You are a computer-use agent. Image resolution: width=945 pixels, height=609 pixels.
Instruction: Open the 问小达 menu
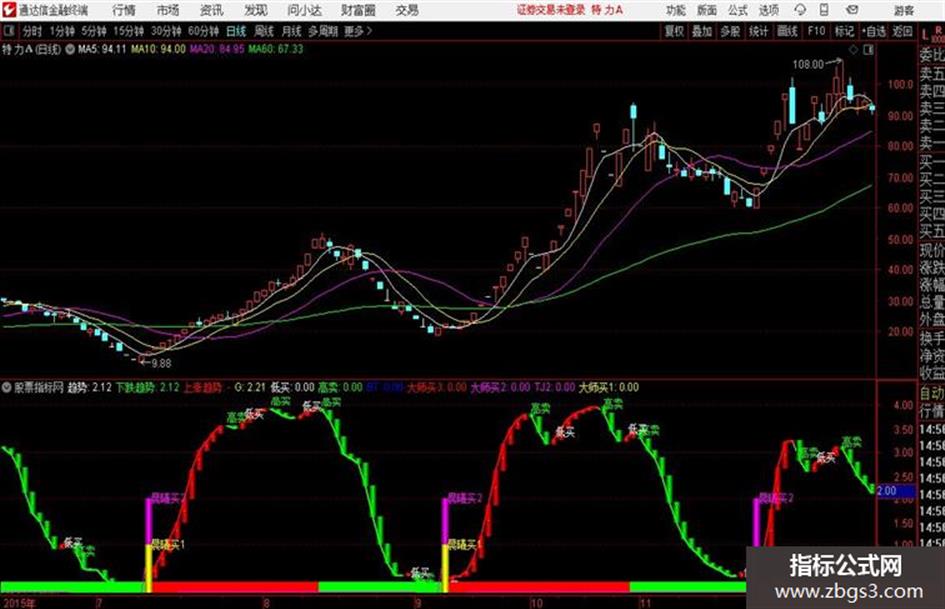coord(304,10)
